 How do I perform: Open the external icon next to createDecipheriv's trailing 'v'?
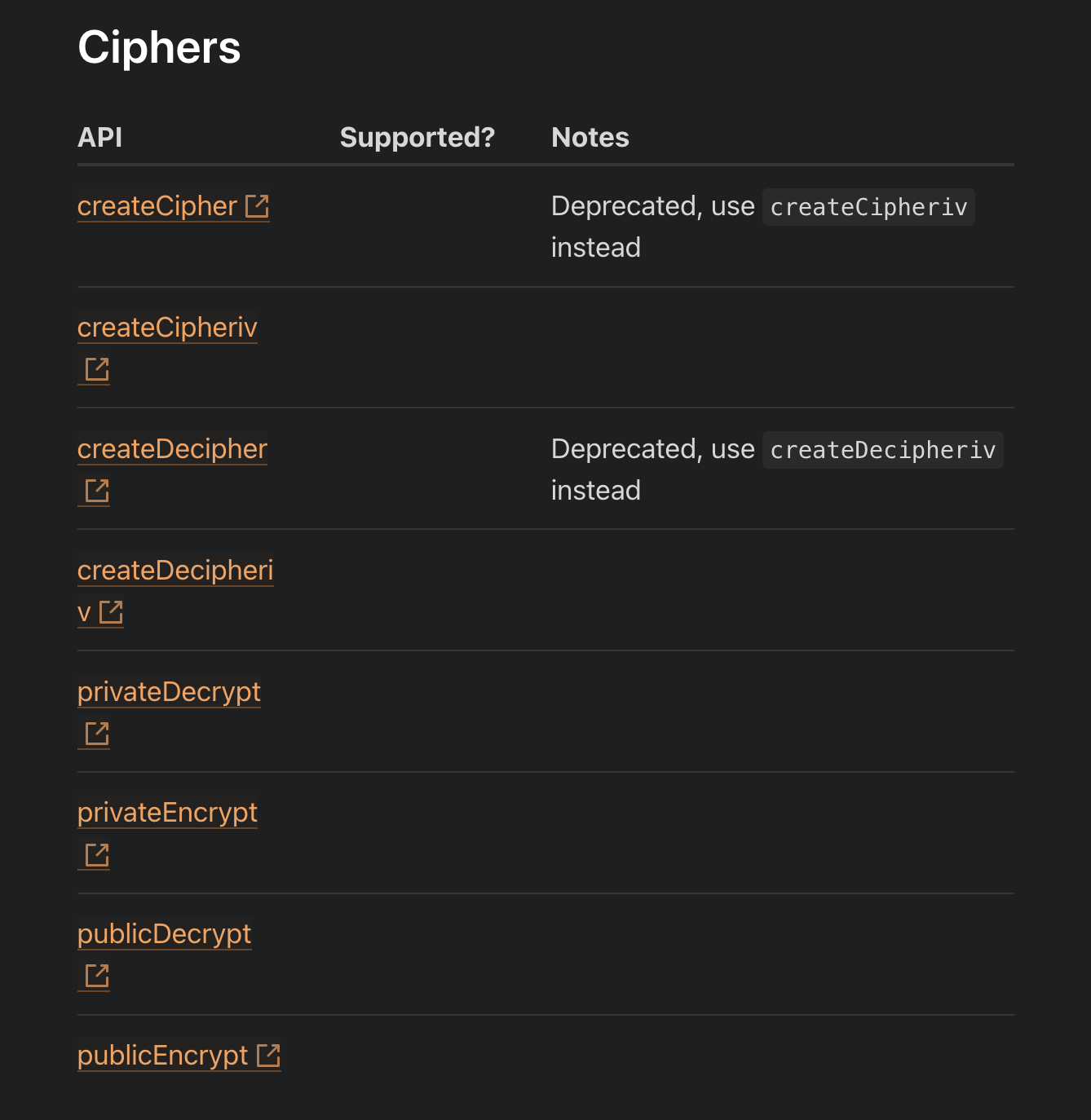pos(111,612)
